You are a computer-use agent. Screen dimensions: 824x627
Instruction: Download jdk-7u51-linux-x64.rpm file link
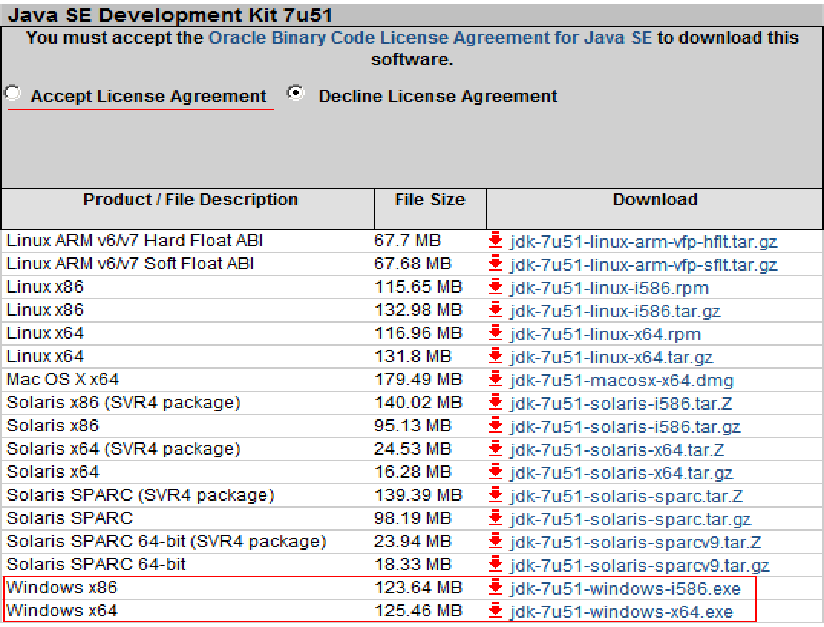605,334
